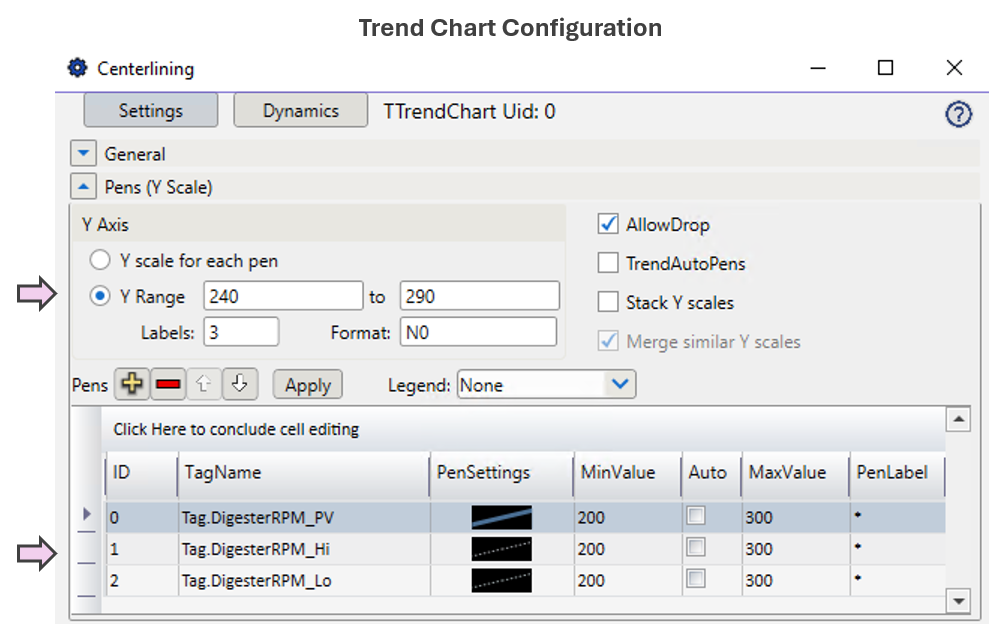The width and height of the screenshot is (1005, 642).
Task: Open pen settings for DigesterRPM_PV
Action: pyautogui.click(x=501, y=517)
